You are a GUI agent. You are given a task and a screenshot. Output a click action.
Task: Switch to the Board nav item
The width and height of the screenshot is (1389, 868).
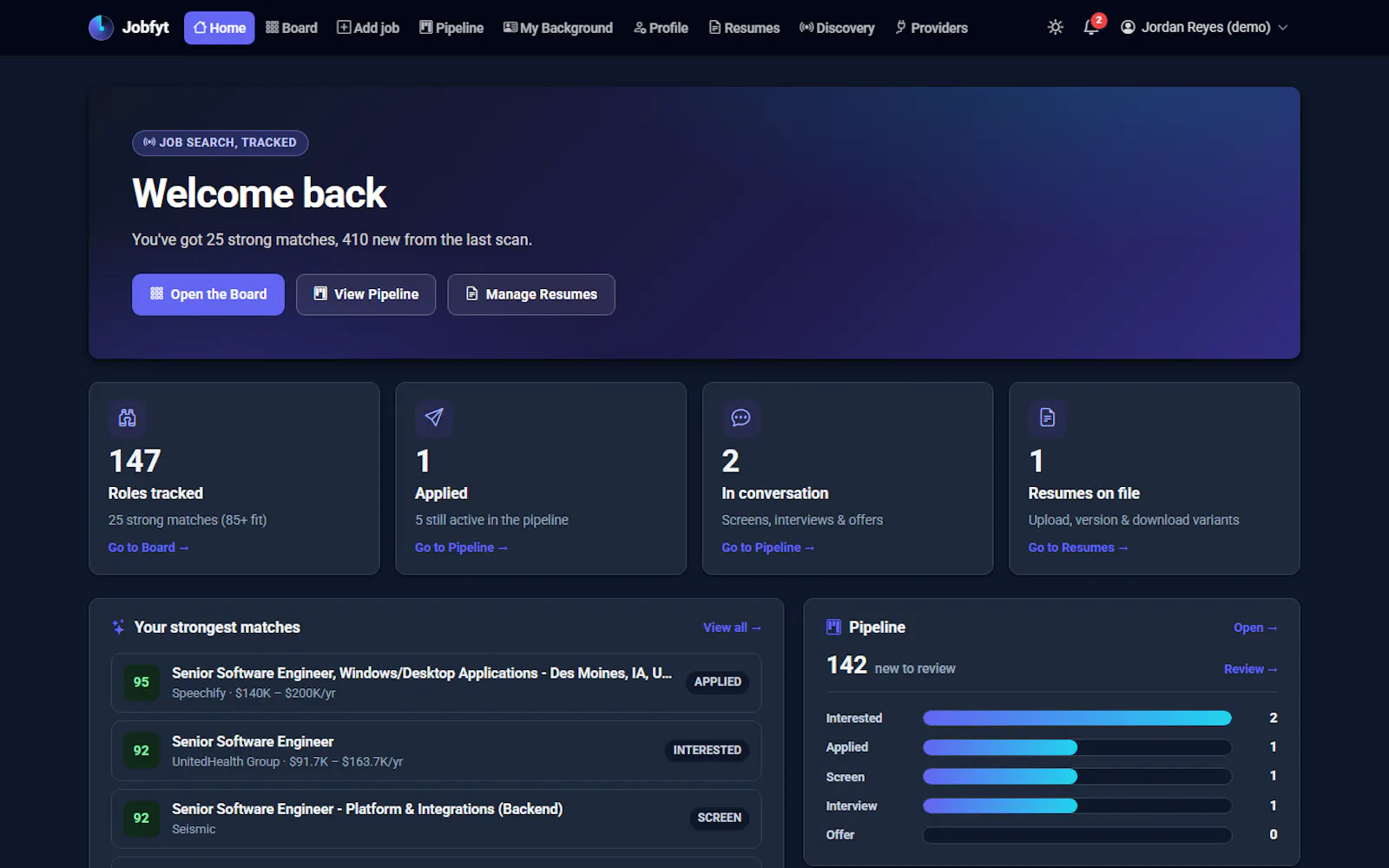pyautogui.click(x=292, y=28)
